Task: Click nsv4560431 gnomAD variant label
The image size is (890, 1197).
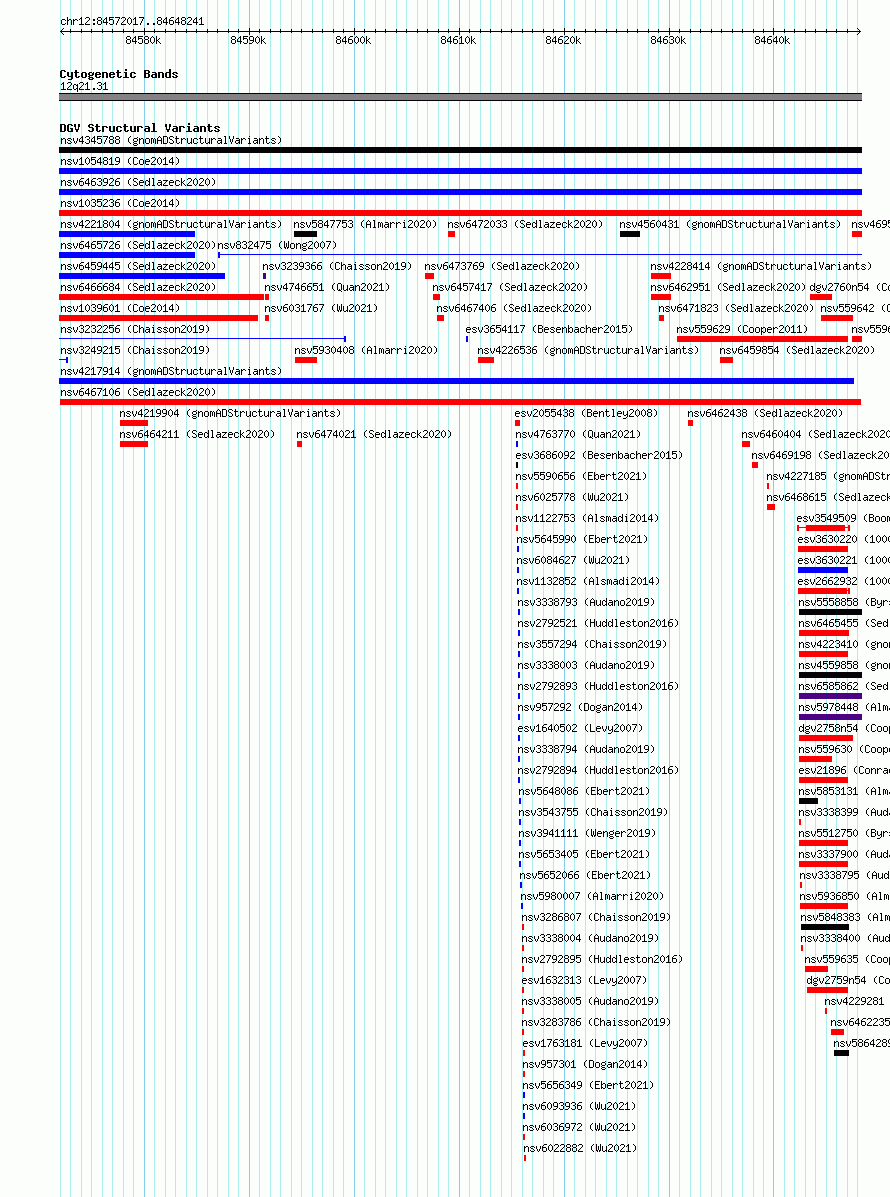Action: 730,224
